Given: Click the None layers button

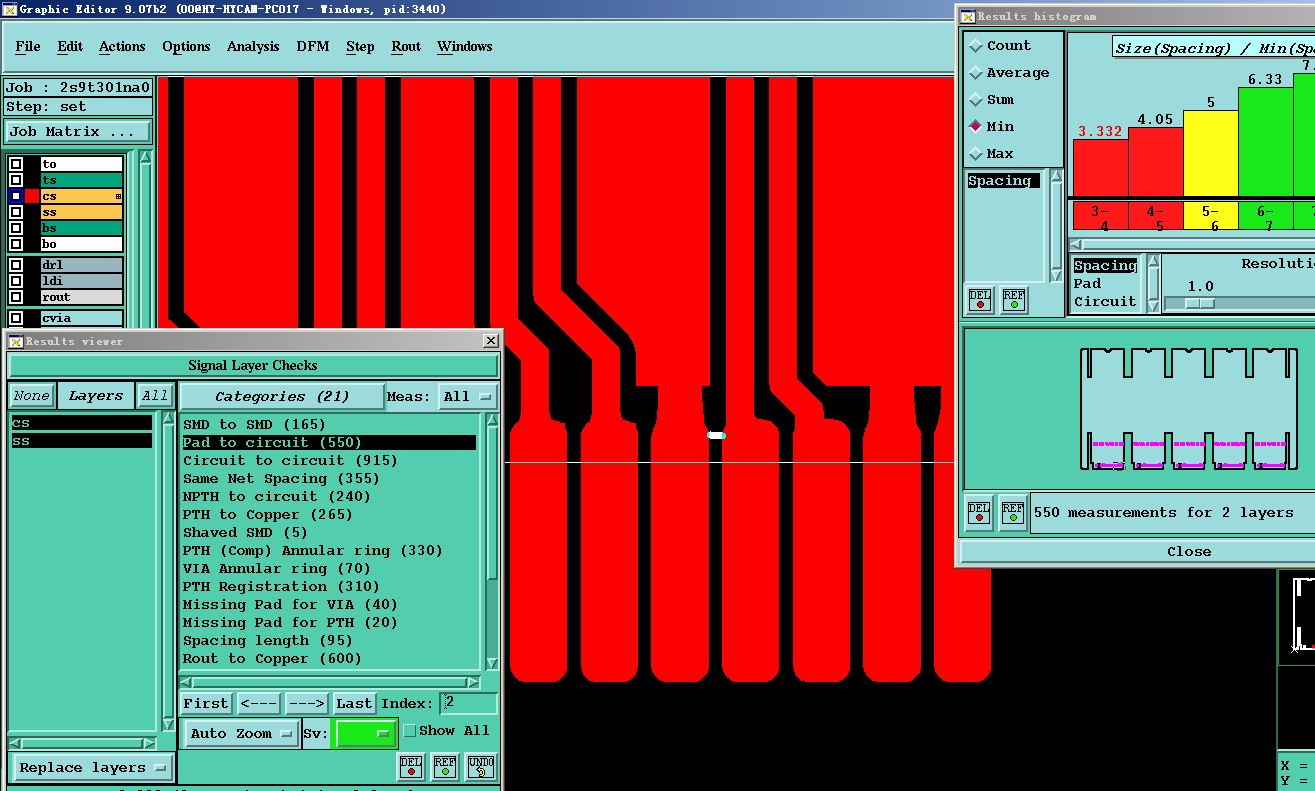Looking at the screenshot, I should (x=32, y=396).
